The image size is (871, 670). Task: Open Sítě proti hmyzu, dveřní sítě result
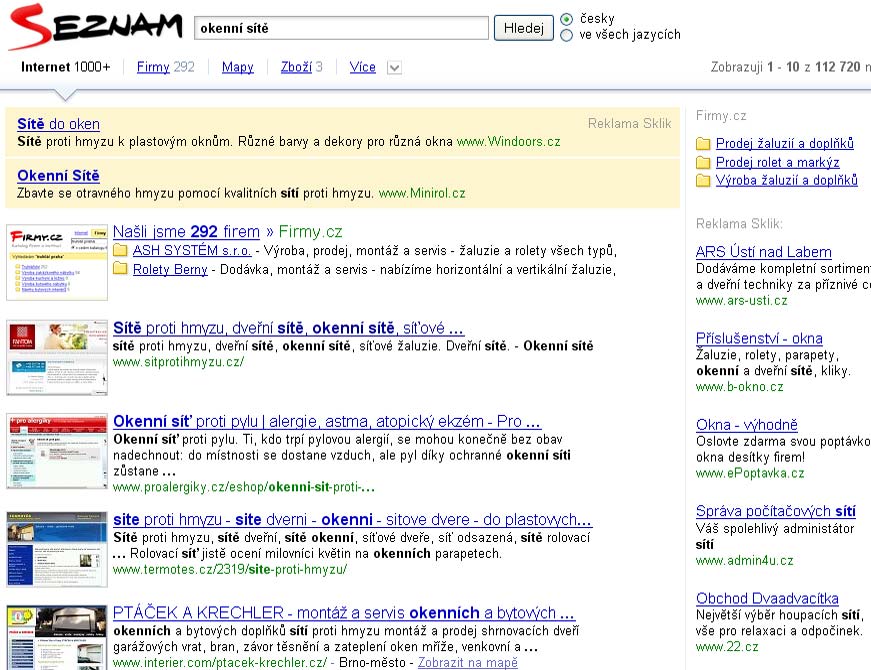[x=288, y=328]
